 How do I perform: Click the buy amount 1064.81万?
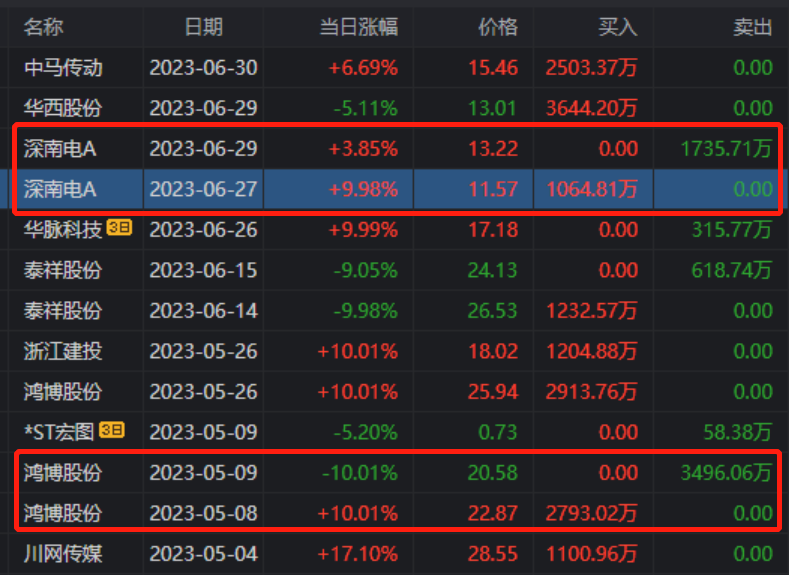pos(592,189)
